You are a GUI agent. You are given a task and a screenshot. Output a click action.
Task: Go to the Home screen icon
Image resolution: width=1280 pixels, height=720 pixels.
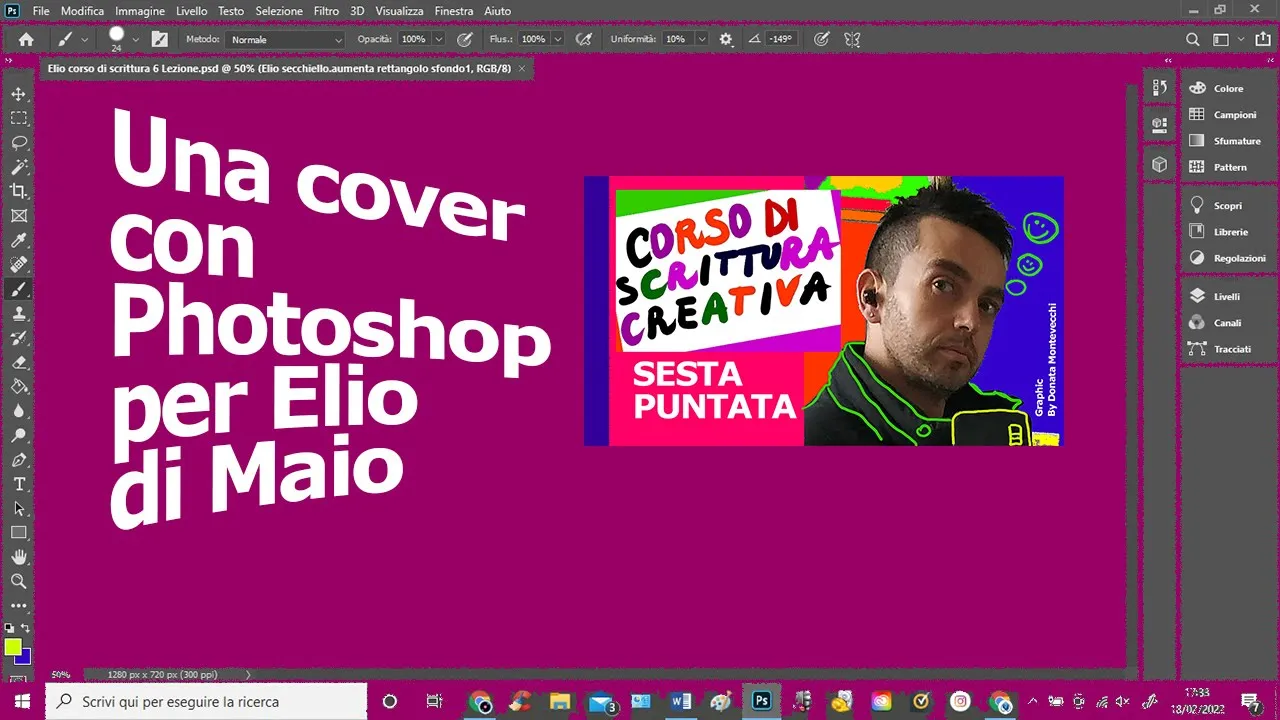coord(26,39)
